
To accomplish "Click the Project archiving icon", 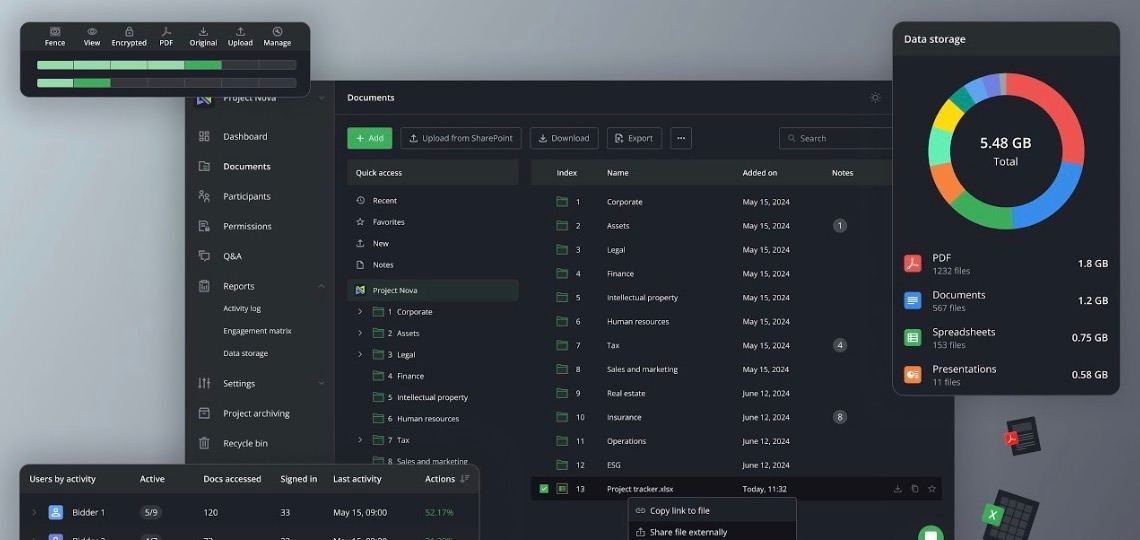I will [x=204, y=413].
